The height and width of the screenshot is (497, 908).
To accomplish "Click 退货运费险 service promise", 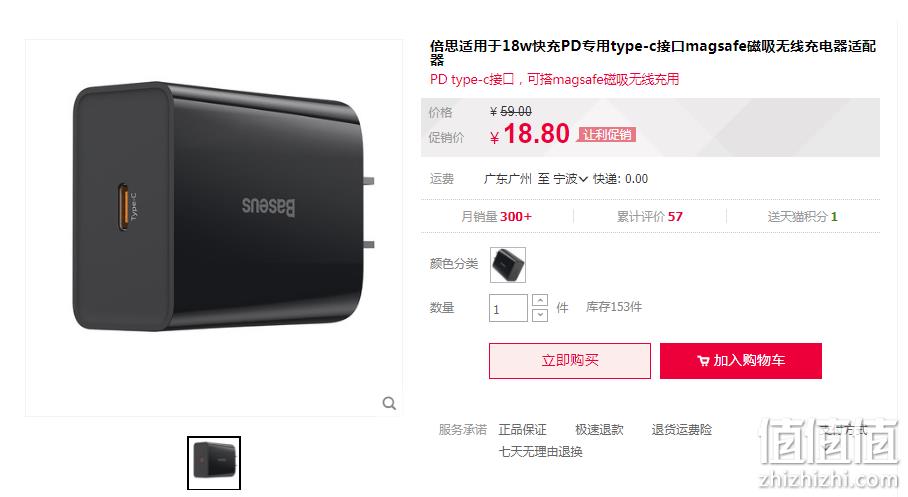I will tap(682, 430).
